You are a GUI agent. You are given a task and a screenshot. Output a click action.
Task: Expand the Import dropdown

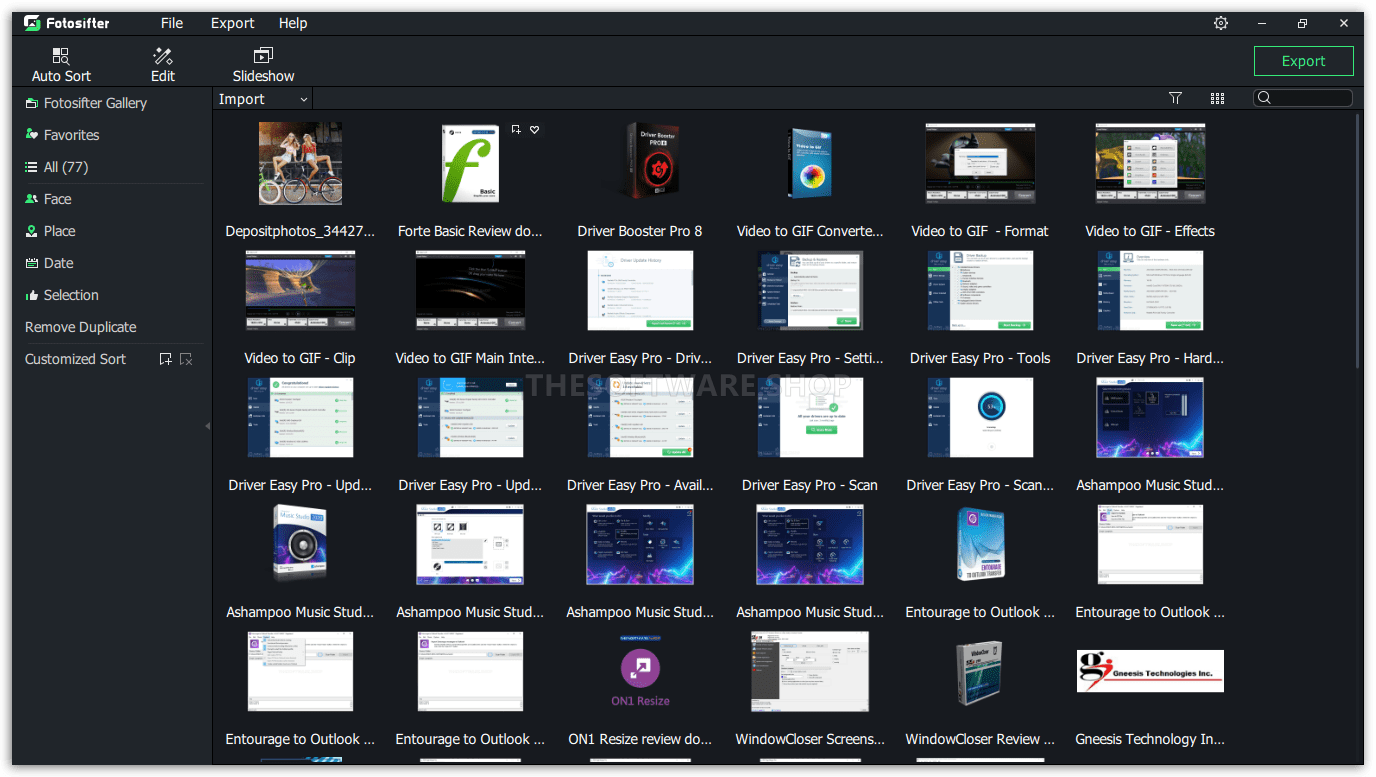pyautogui.click(x=264, y=99)
